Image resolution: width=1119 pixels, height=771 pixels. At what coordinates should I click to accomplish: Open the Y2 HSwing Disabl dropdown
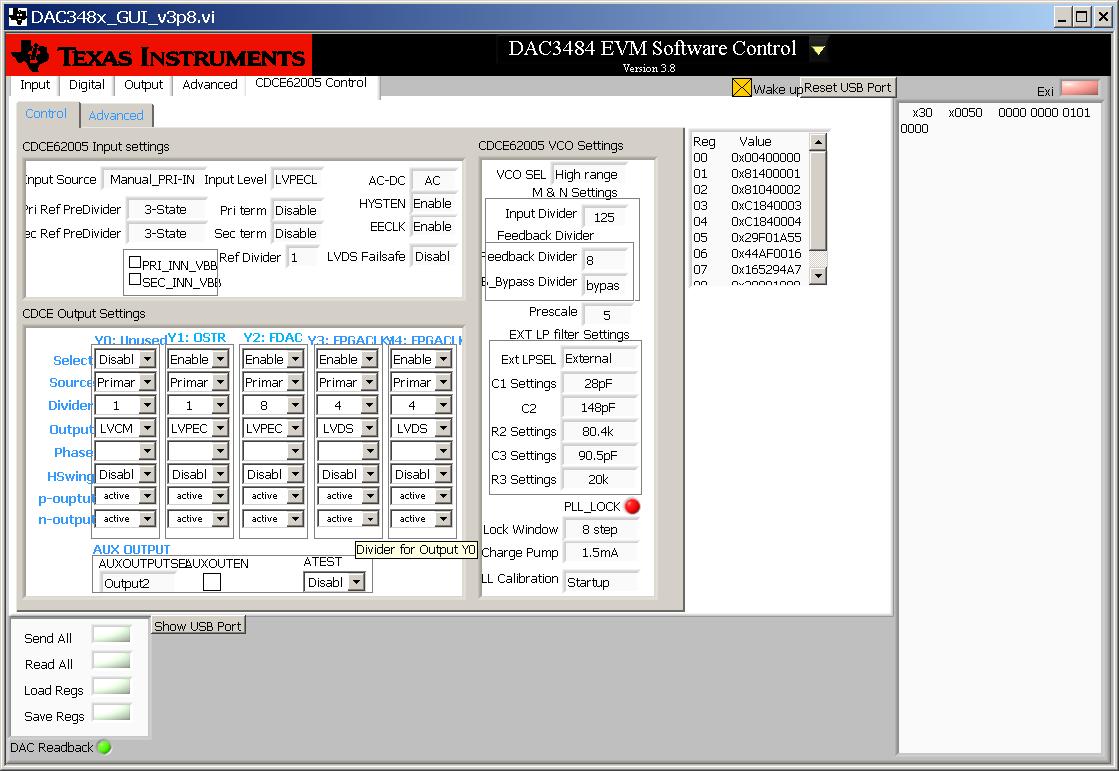coord(273,474)
